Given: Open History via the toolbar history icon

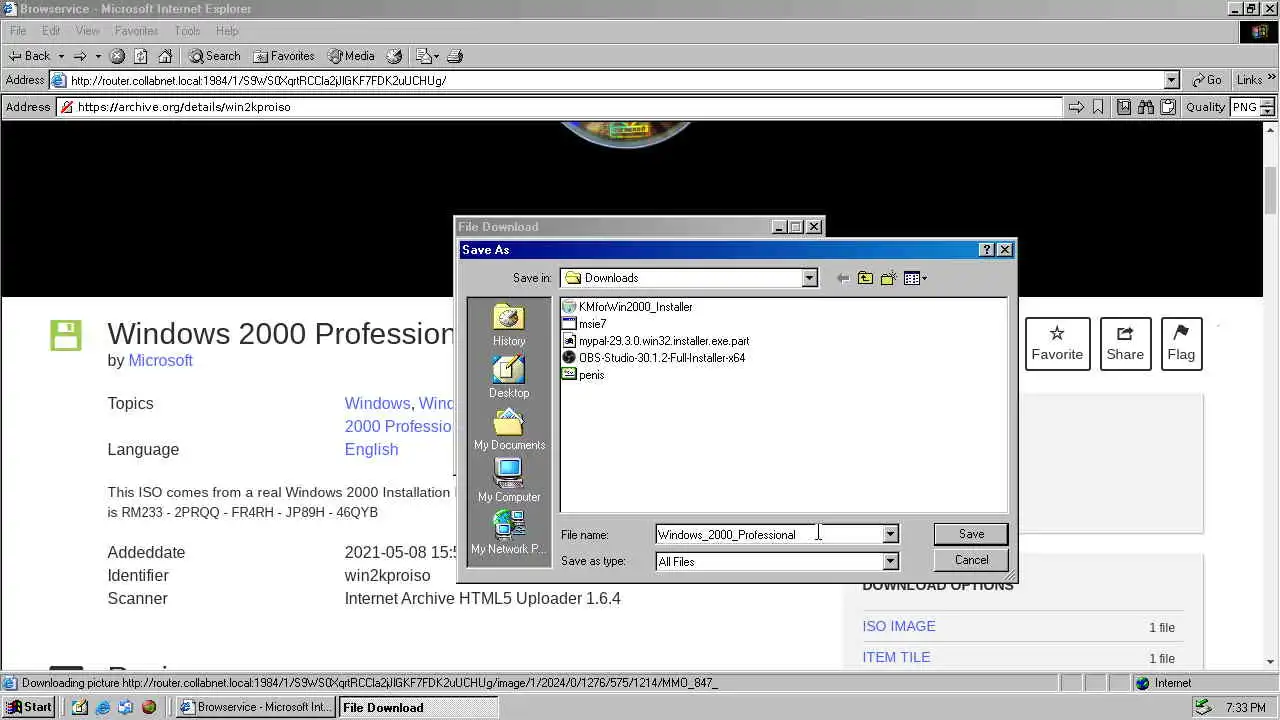Looking at the screenshot, I should pos(394,56).
